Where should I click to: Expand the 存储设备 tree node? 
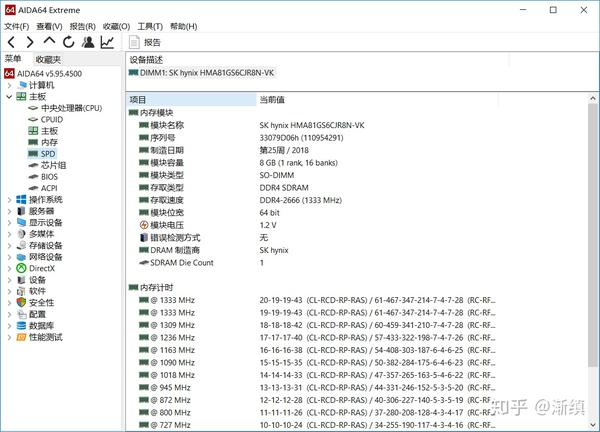[9, 245]
